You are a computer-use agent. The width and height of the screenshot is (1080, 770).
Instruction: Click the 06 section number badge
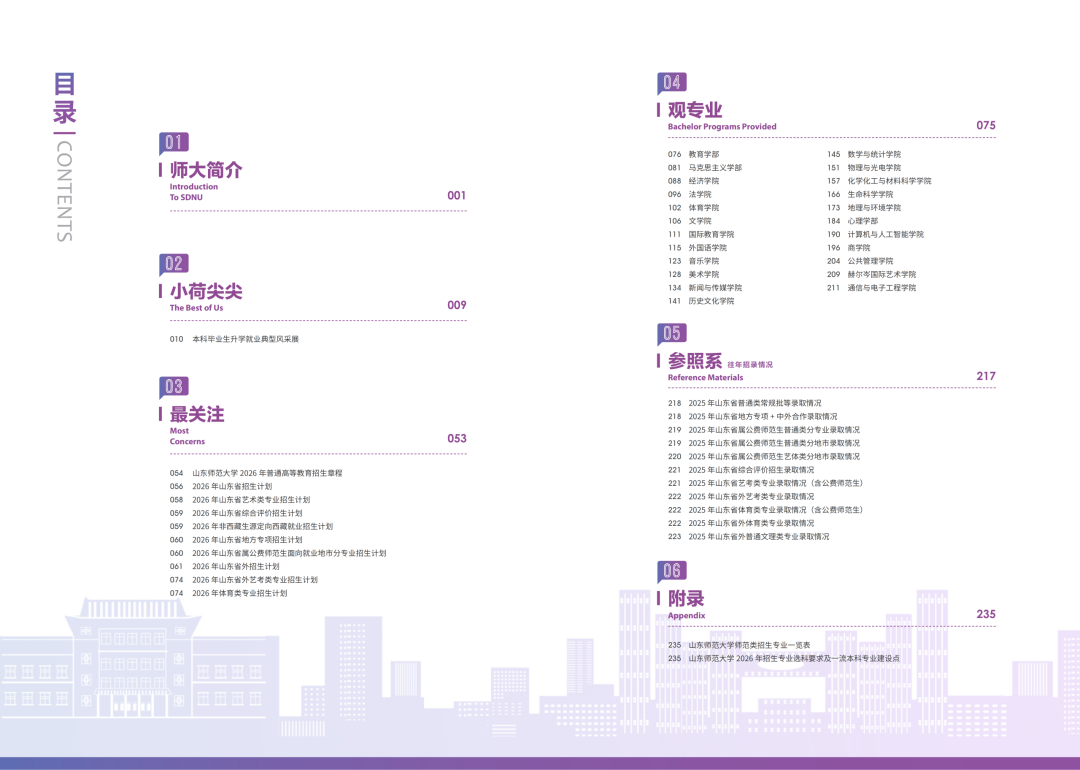tap(672, 571)
